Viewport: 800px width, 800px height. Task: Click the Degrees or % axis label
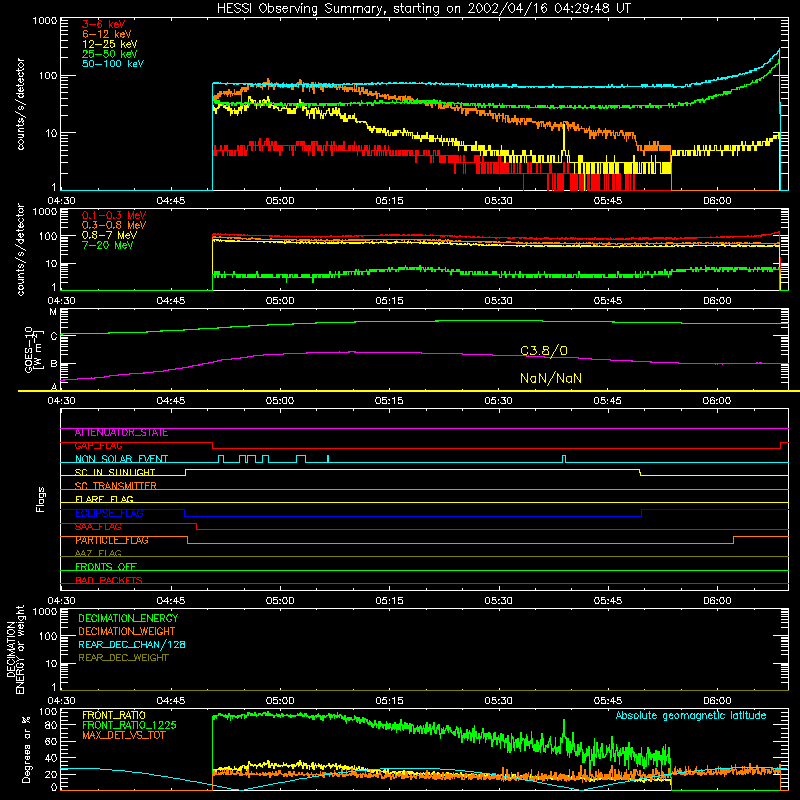27,749
